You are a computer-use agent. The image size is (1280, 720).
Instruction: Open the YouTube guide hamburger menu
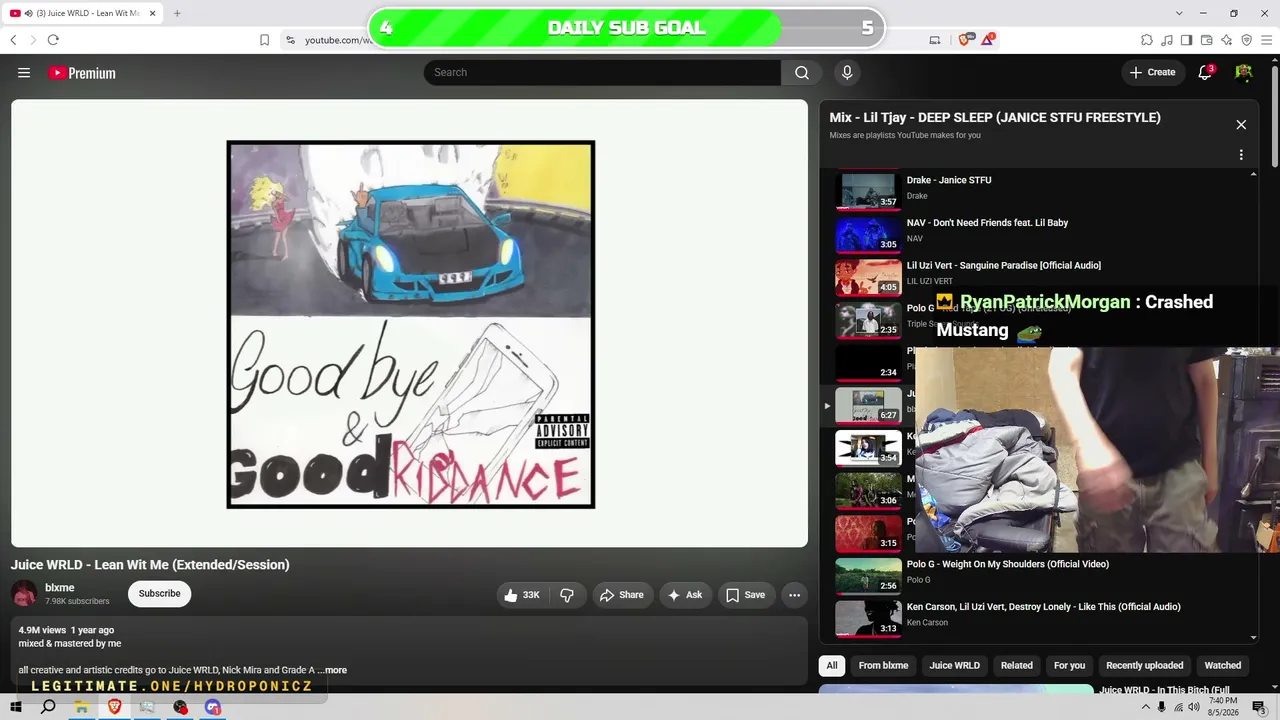[24, 73]
